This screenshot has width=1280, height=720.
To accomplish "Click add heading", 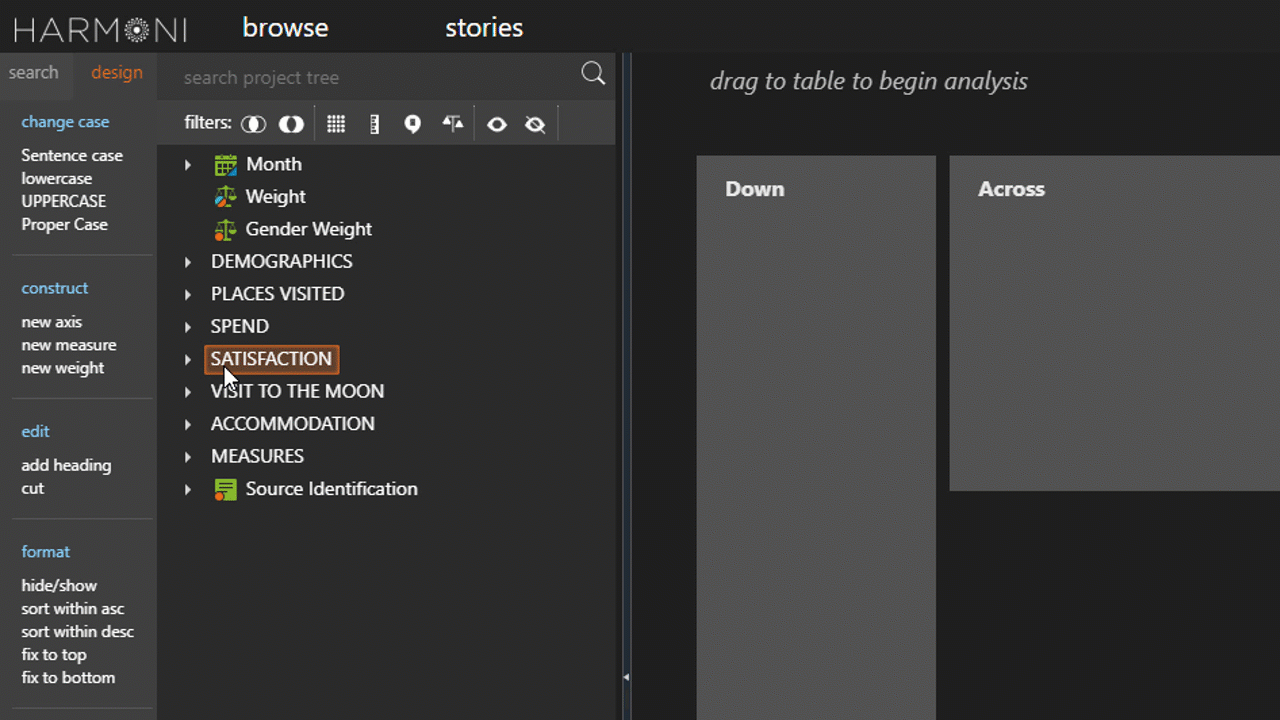I will tap(66, 465).
